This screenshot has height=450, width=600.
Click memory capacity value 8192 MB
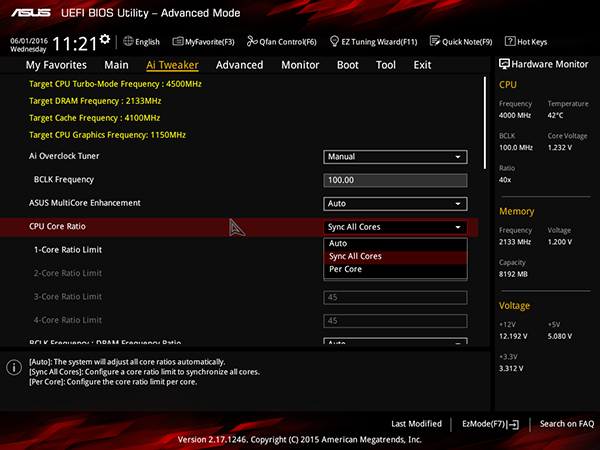(x=513, y=274)
